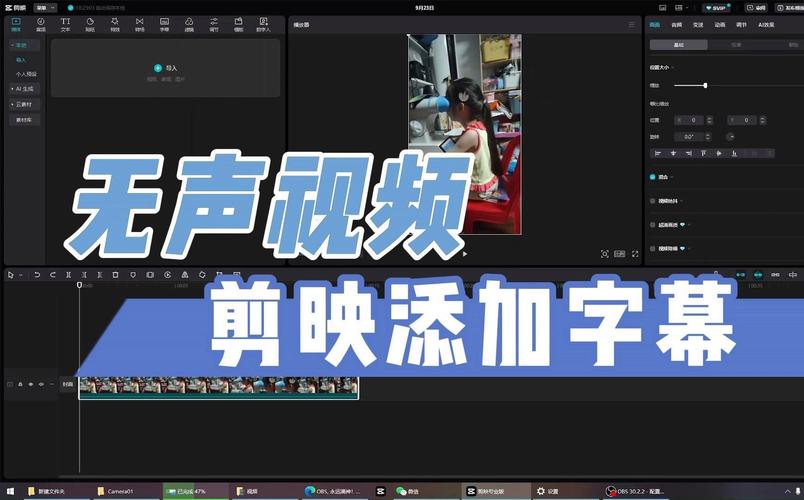
Task: Click the align horizontal center icon in properties
Action: pyautogui.click(x=673, y=153)
